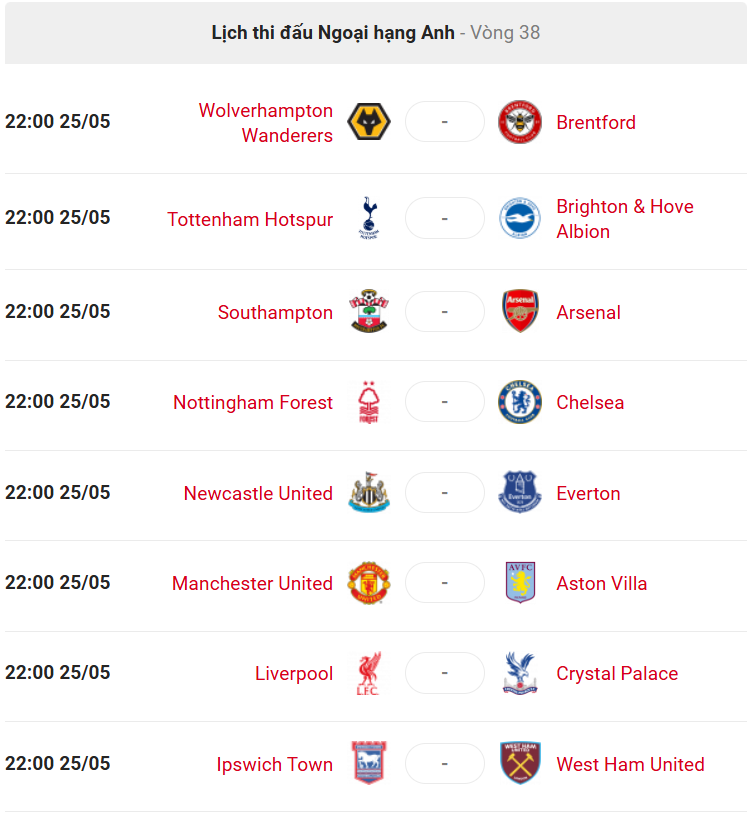Viewport: 747px width, 827px height.
Task: Open the Ipswich Town team link
Action: (x=274, y=764)
